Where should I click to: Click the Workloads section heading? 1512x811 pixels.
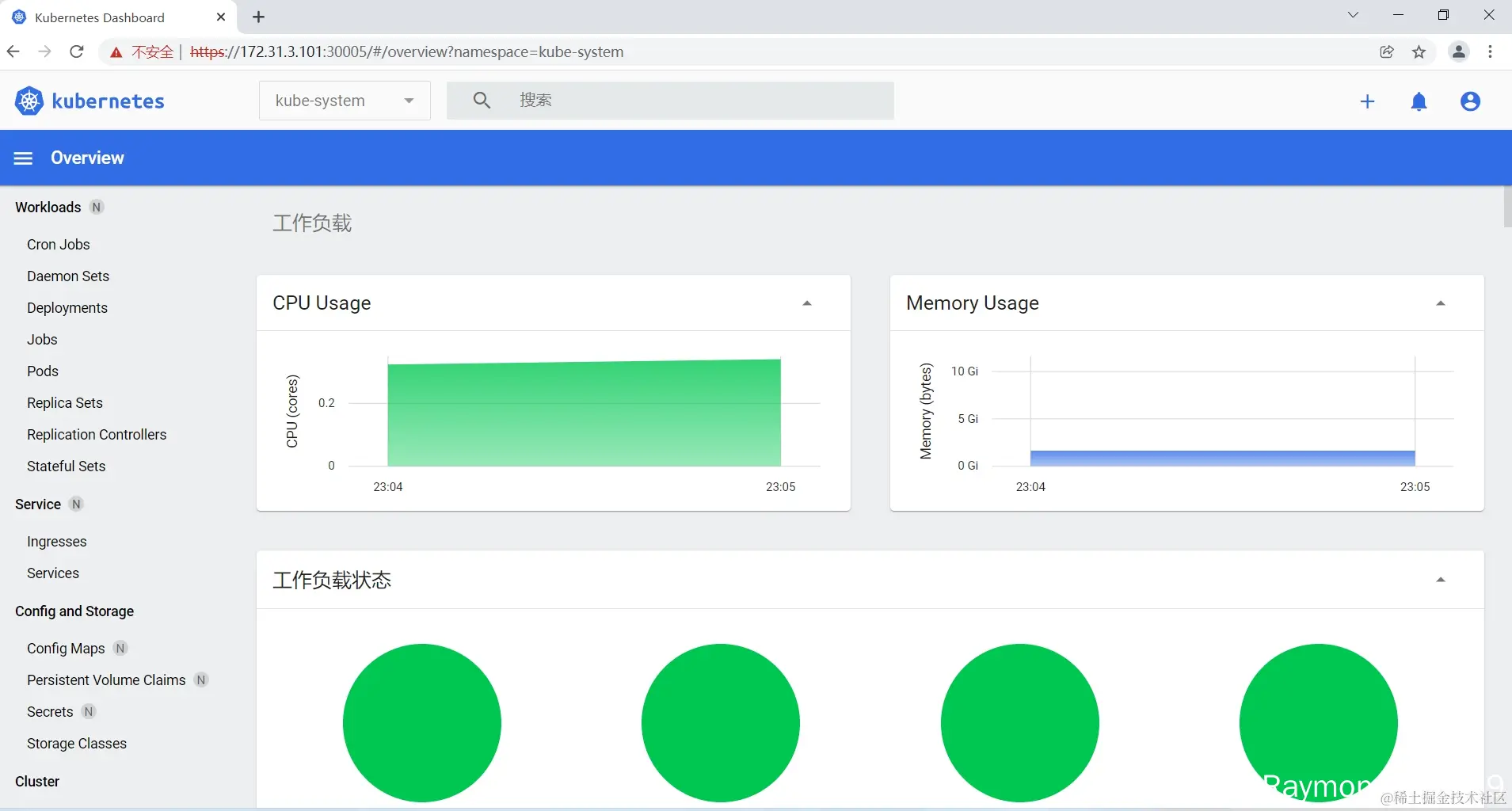(48, 207)
